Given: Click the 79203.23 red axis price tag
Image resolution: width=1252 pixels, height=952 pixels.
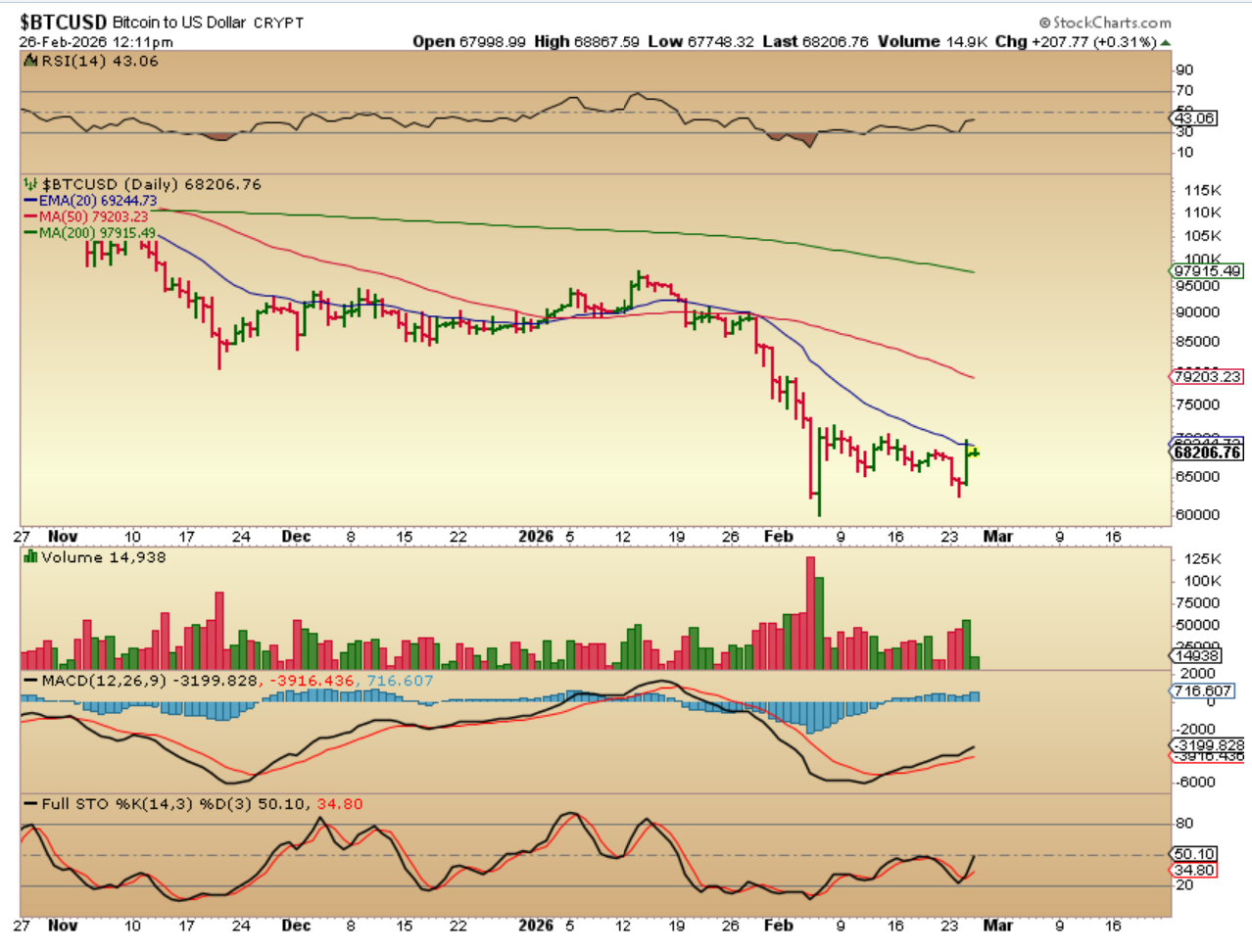Looking at the screenshot, I should [x=1207, y=376].
